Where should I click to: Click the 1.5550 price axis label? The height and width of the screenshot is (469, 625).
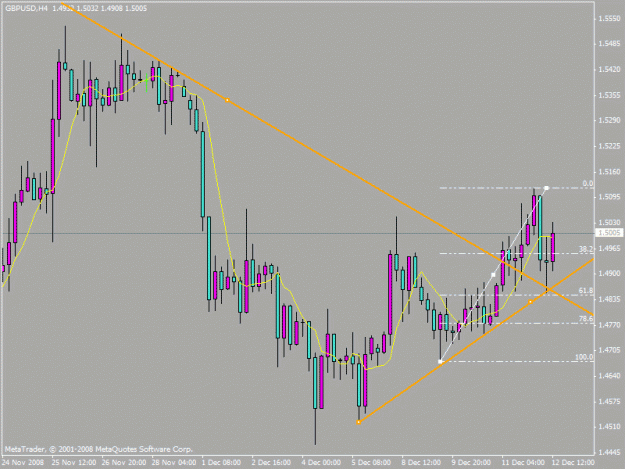tap(609, 18)
